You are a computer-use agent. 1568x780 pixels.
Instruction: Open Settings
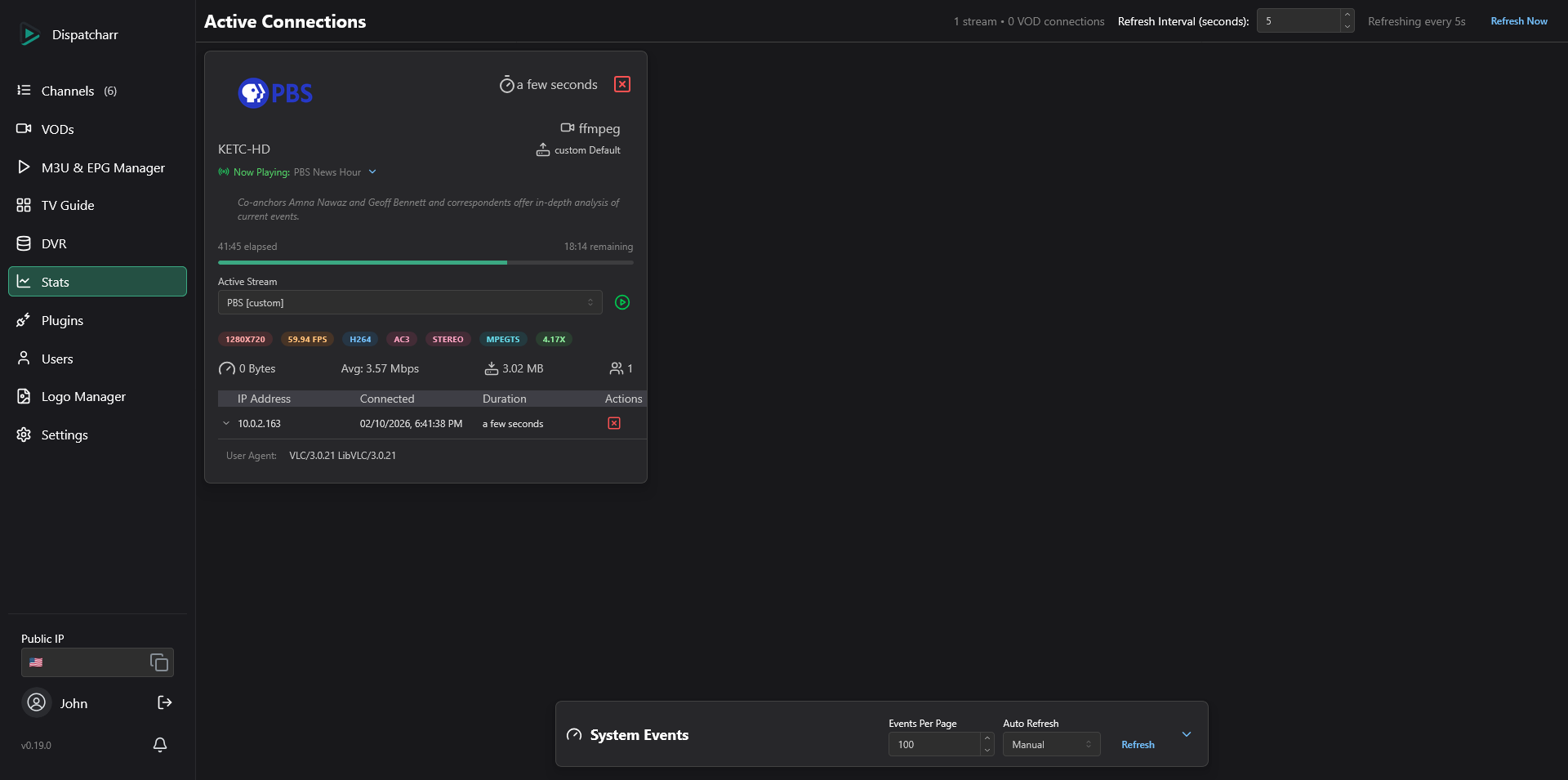click(x=97, y=435)
